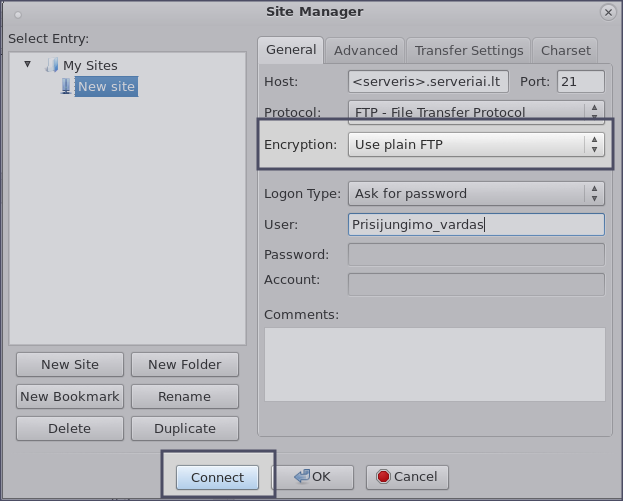Open the Transfer Settings tab

[x=468, y=50]
